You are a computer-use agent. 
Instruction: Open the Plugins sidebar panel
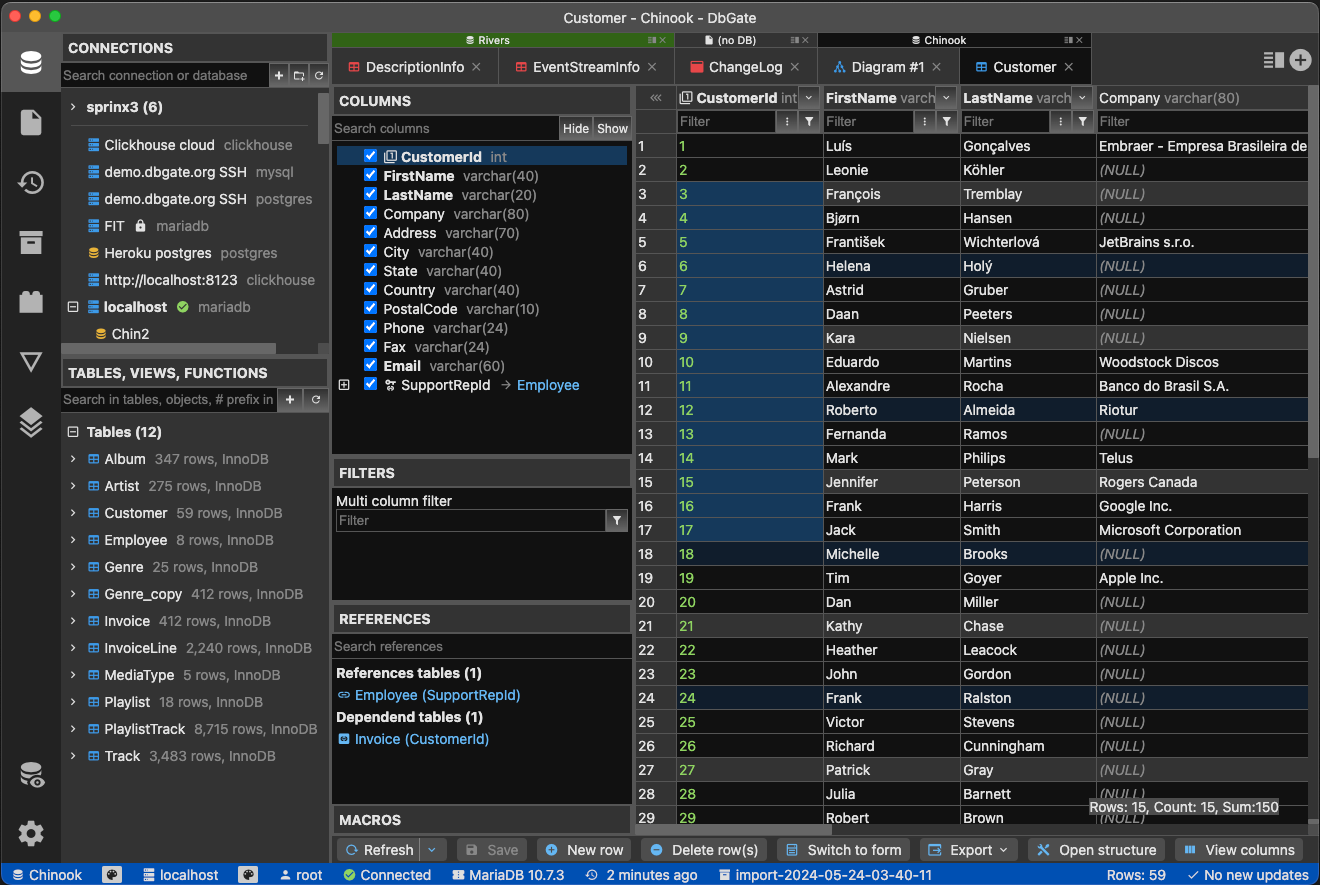click(x=31, y=302)
